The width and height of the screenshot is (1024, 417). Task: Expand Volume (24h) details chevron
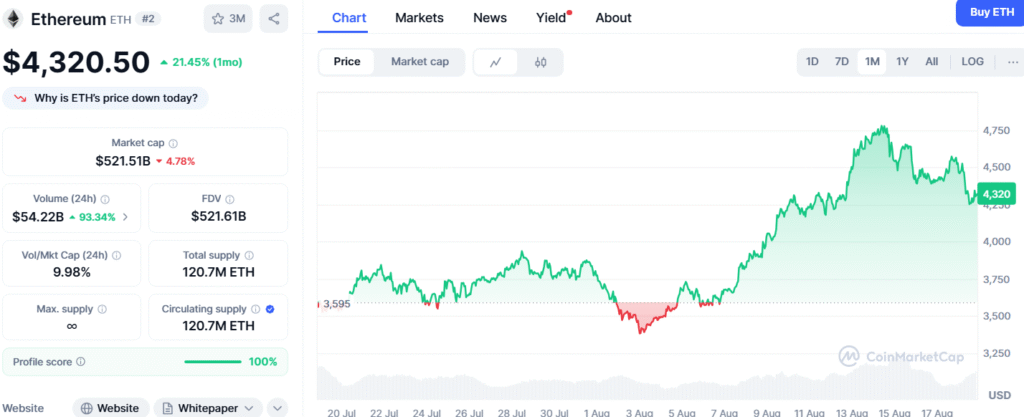(x=125, y=217)
